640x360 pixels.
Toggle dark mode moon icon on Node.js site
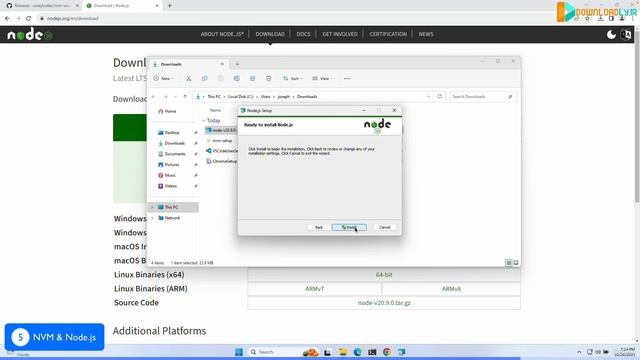coord(611,35)
